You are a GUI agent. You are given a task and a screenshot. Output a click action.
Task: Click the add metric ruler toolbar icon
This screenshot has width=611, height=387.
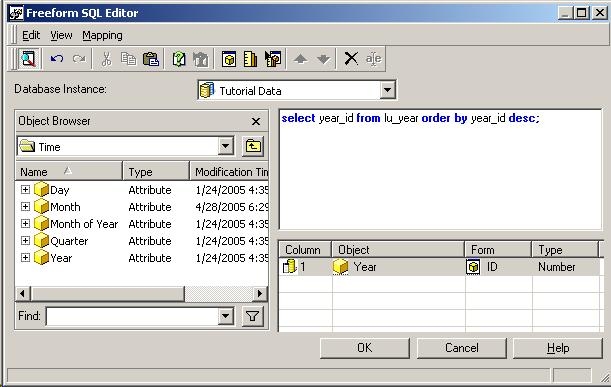pyautogui.click(x=251, y=59)
